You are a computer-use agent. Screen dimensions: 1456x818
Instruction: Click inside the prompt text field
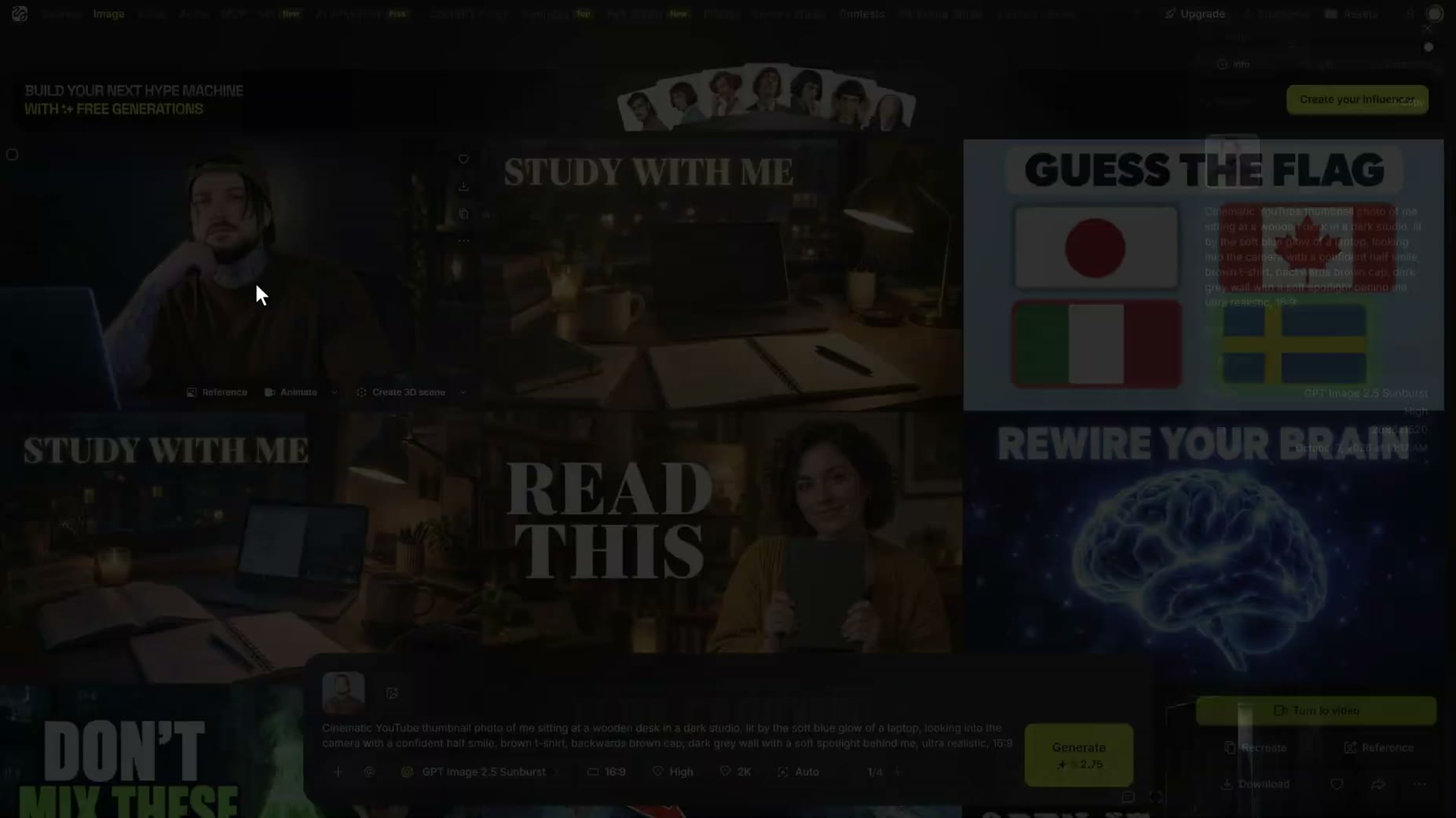click(668, 736)
